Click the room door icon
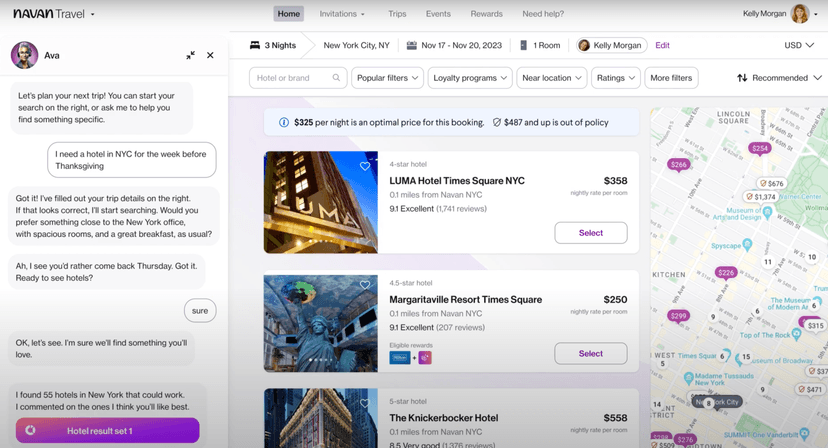This screenshot has width=828, height=448. pyautogui.click(x=523, y=45)
